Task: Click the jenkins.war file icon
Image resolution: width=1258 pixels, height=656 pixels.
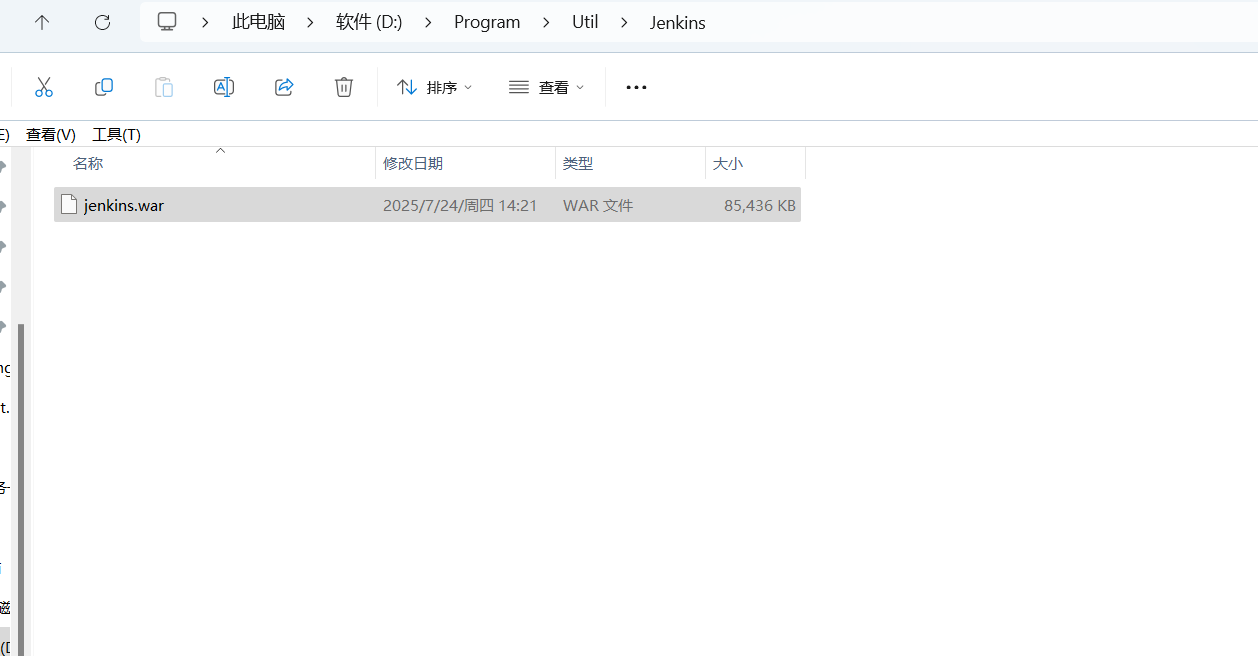Action: (69, 205)
